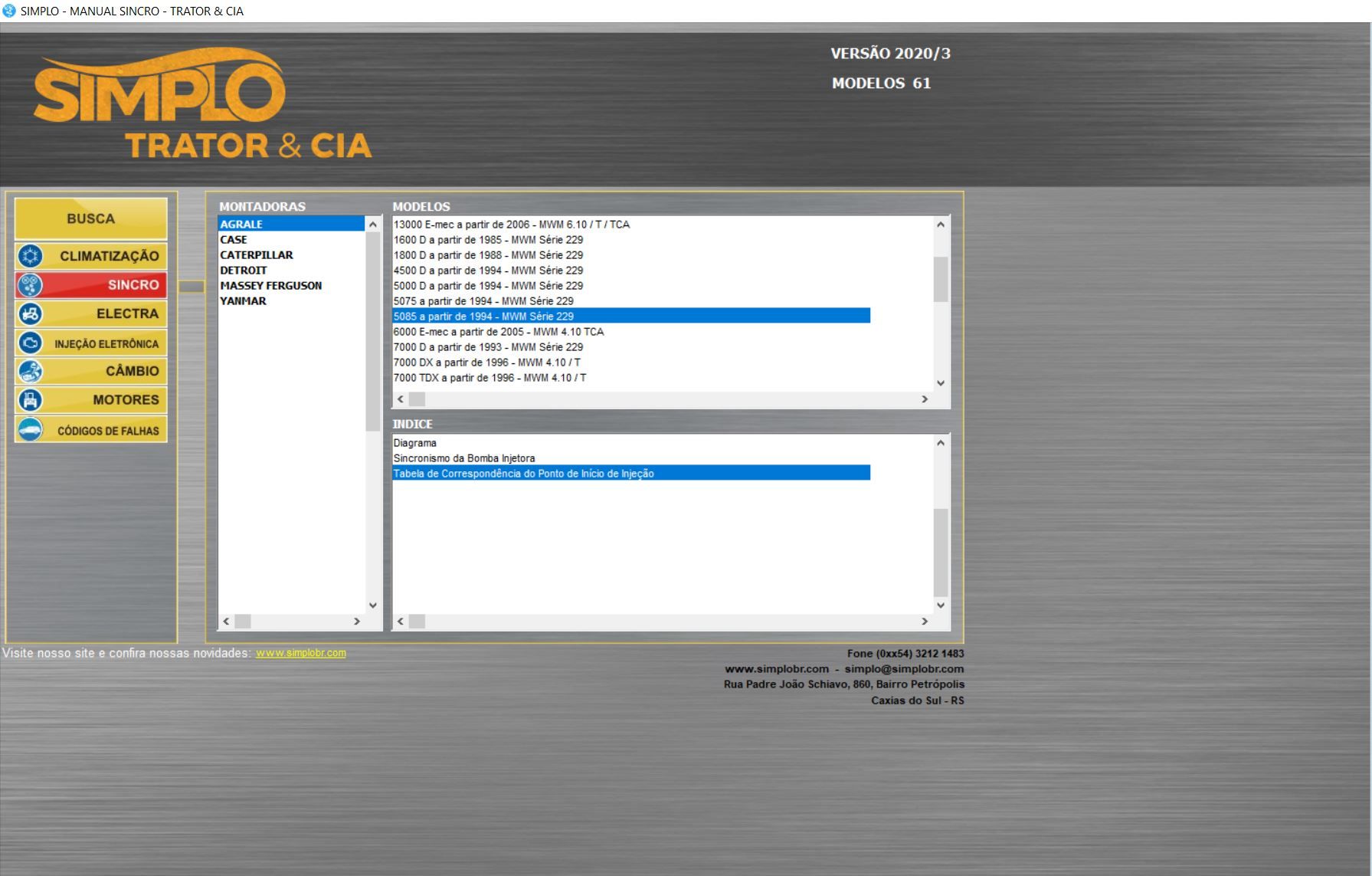Image resolution: width=1372 pixels, height=876 pixels.
Task: Open the www.simplobr.com website link
Action: click(x=300, y=653)
